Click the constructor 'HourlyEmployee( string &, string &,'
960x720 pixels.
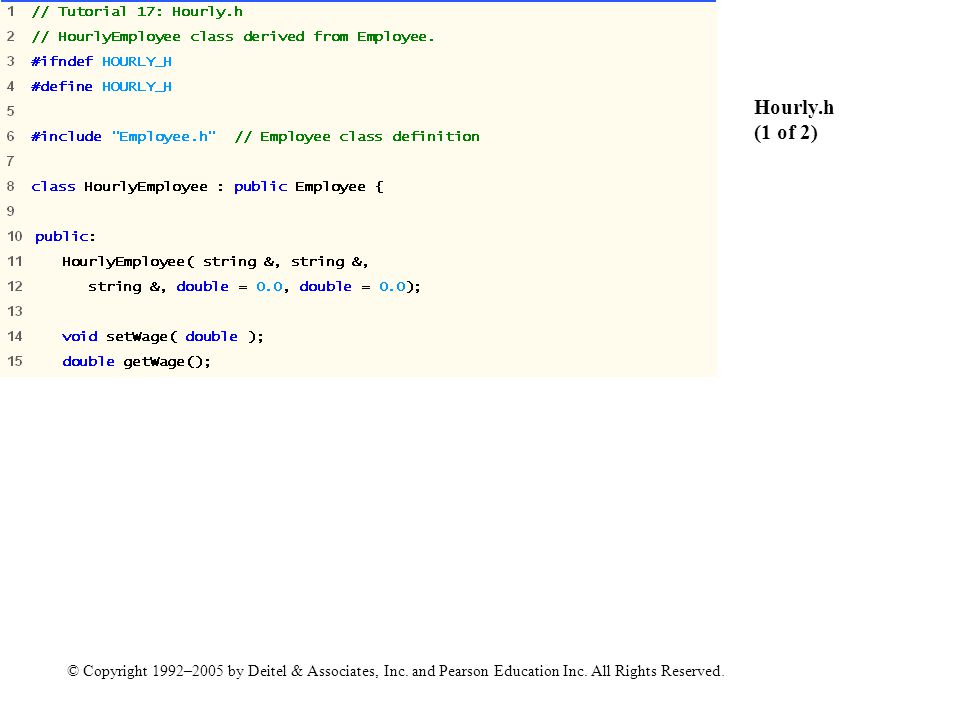pos(215,262)
